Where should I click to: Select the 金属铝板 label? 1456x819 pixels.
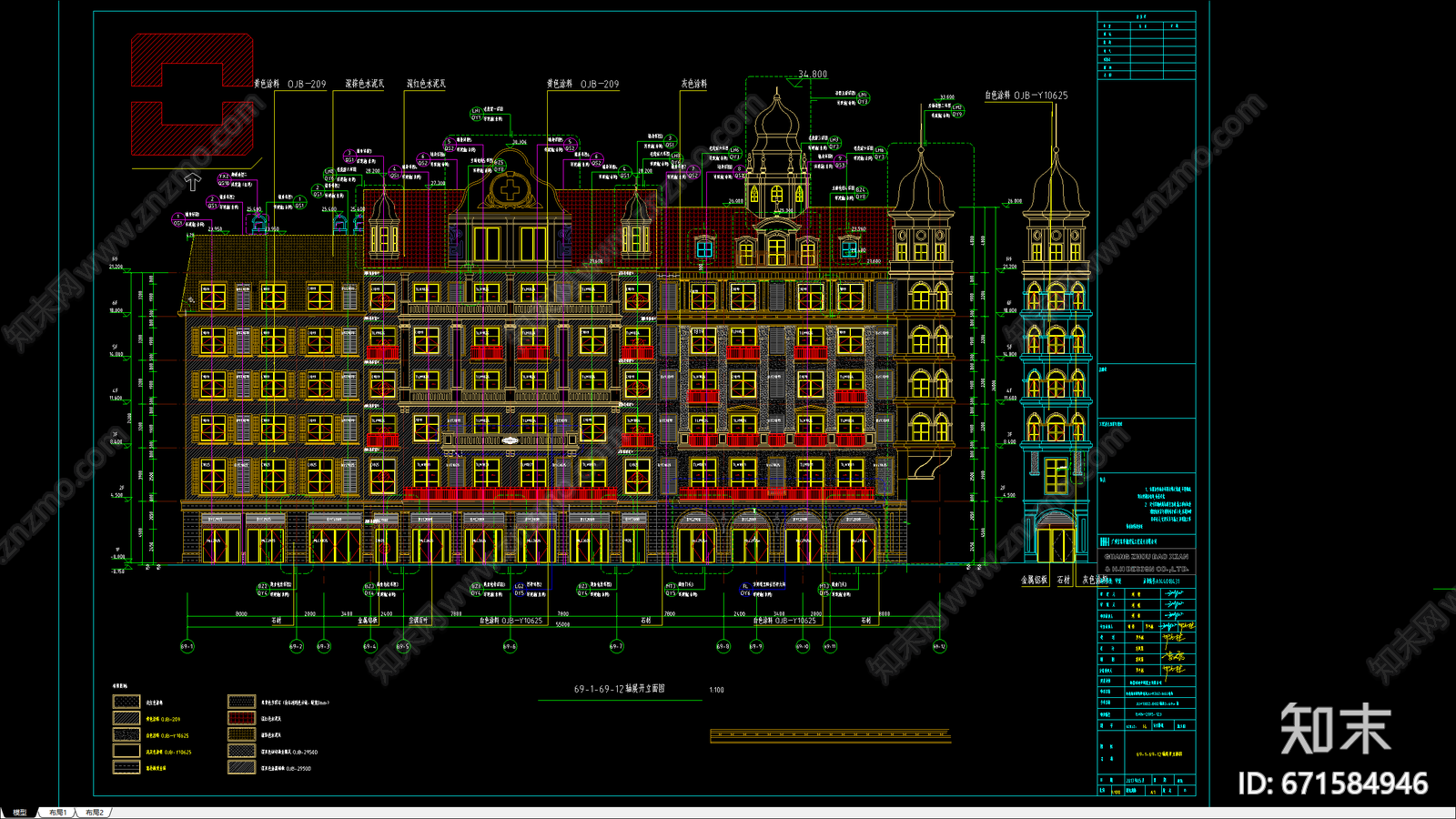pyautogui.click(x=1034, y=579)
